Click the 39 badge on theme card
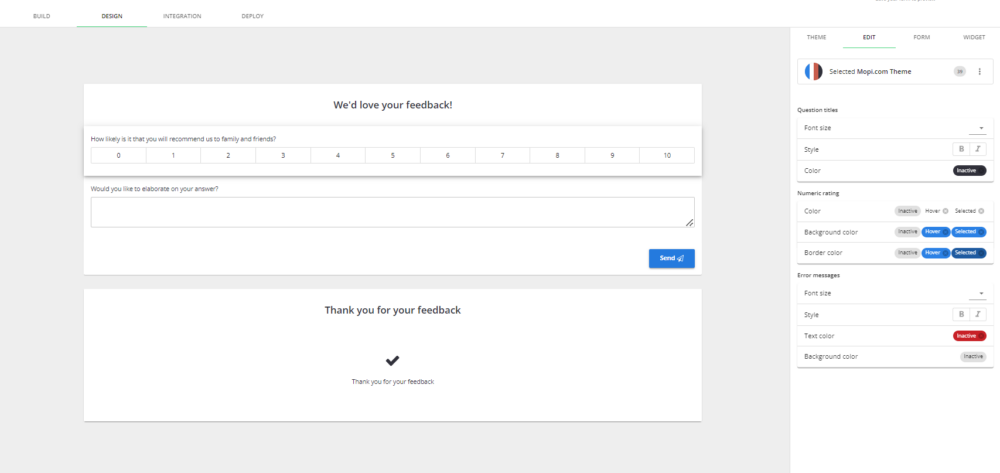This screenshot has height=473, width=1000. (x=960, y=71)
